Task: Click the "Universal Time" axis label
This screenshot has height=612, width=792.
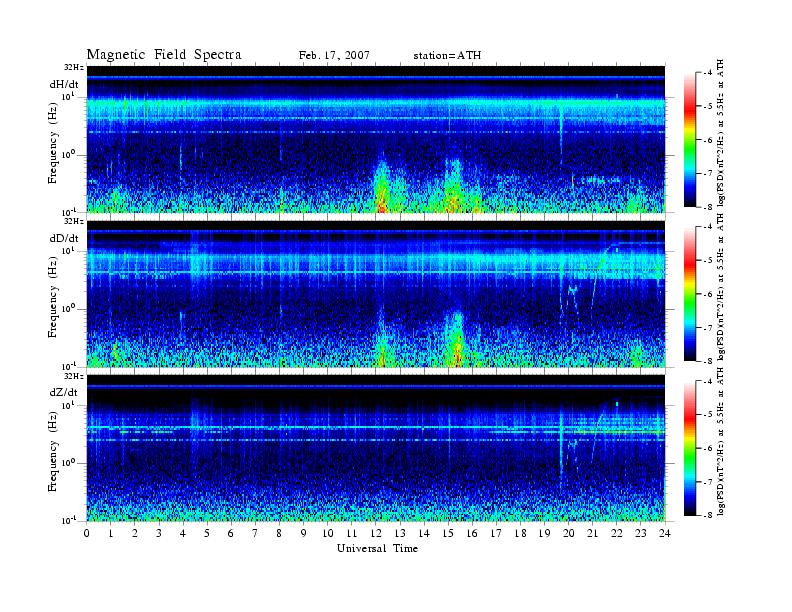Action: [377, 548]
